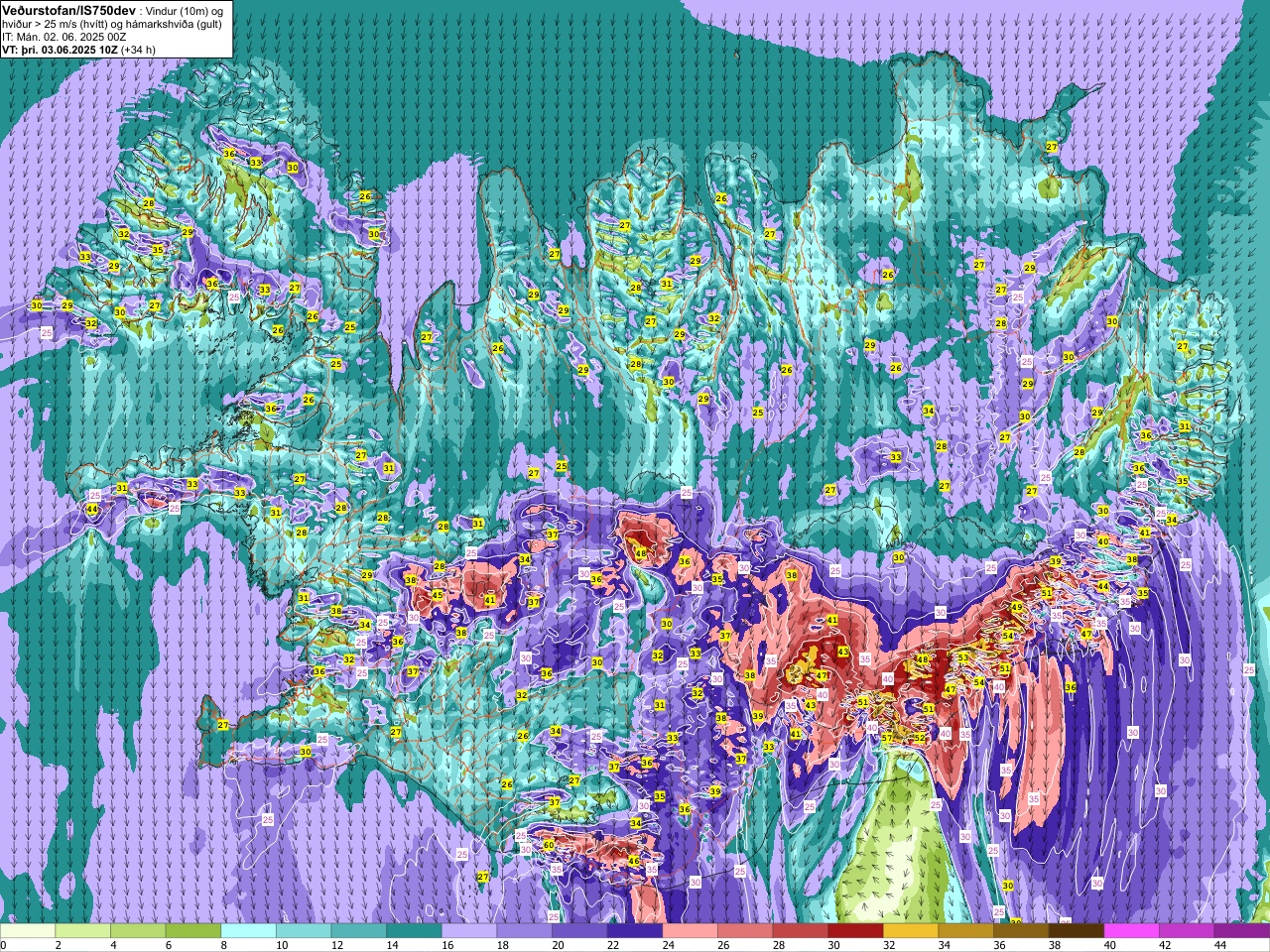
Task: Select the dark red 30–32 scale swatch
Action: click(x=856, y=930)
